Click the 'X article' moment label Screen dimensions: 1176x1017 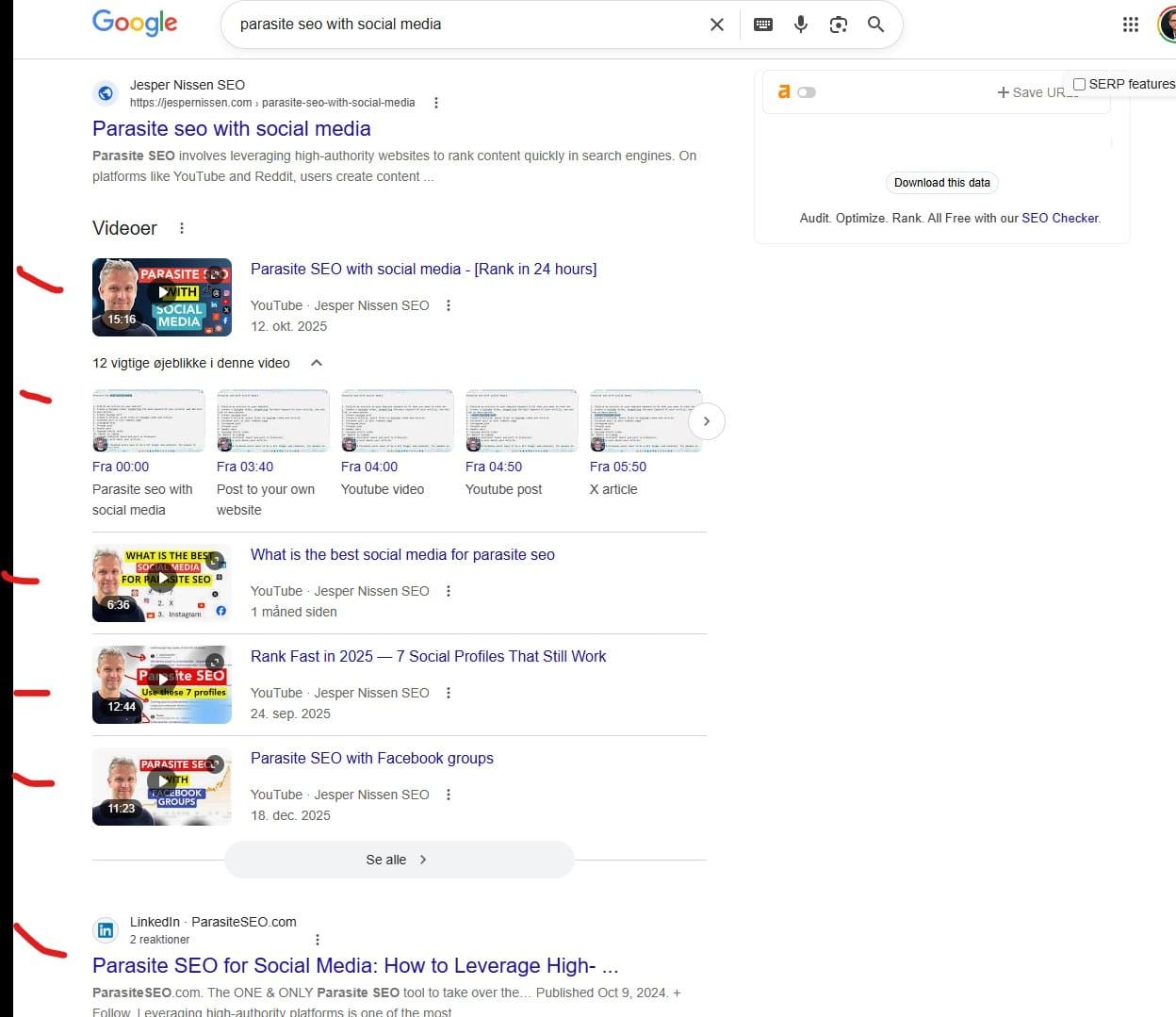613,489
